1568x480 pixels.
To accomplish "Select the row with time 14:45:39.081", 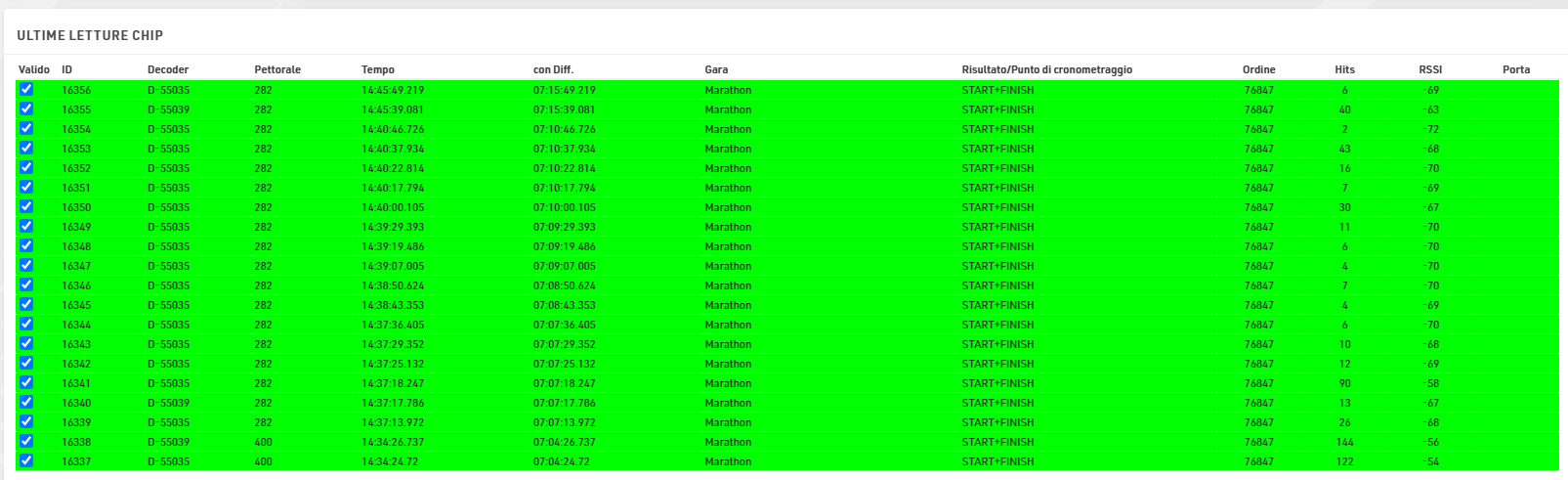I will 393,109.
